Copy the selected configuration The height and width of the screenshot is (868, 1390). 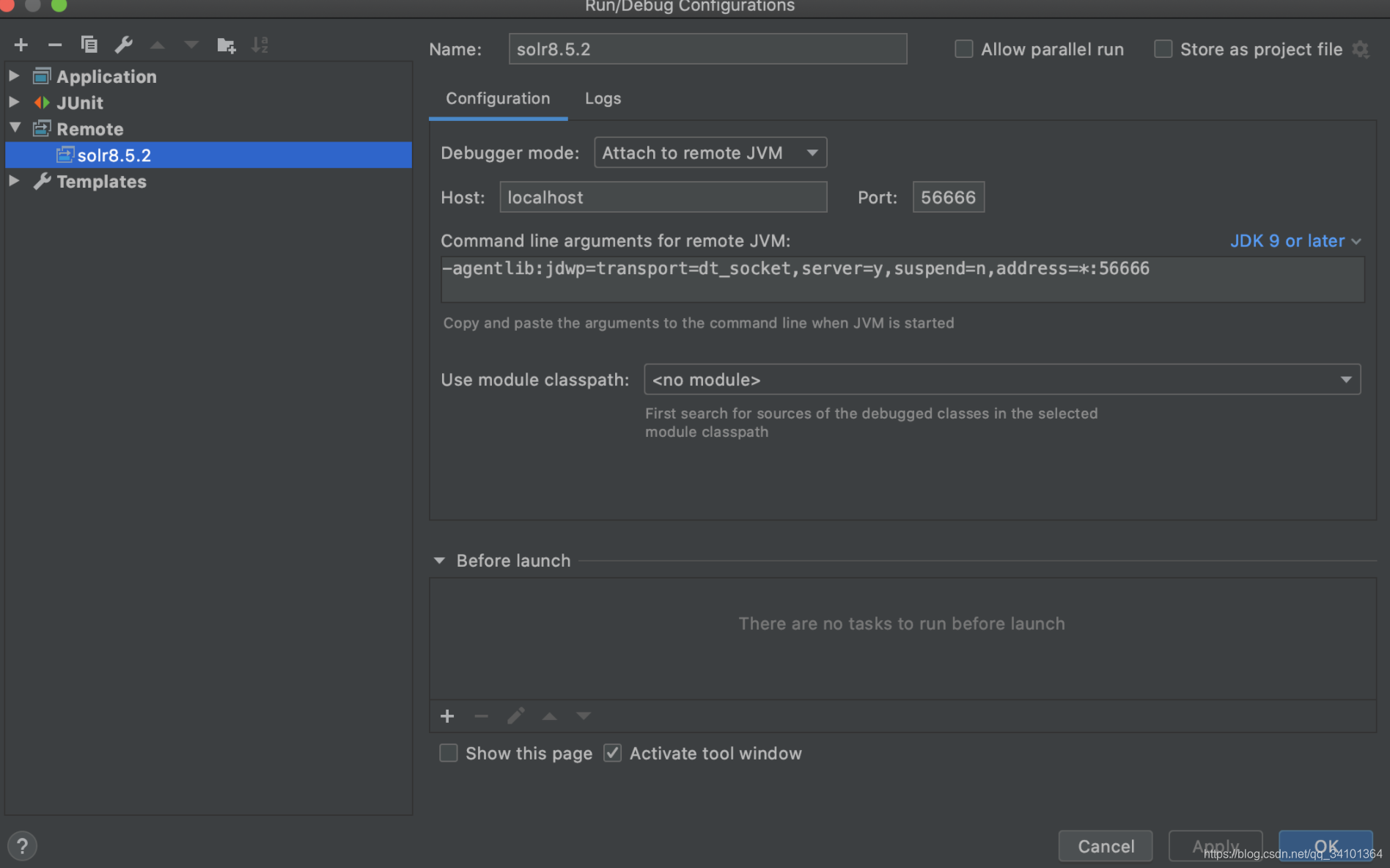click(89, 45)
